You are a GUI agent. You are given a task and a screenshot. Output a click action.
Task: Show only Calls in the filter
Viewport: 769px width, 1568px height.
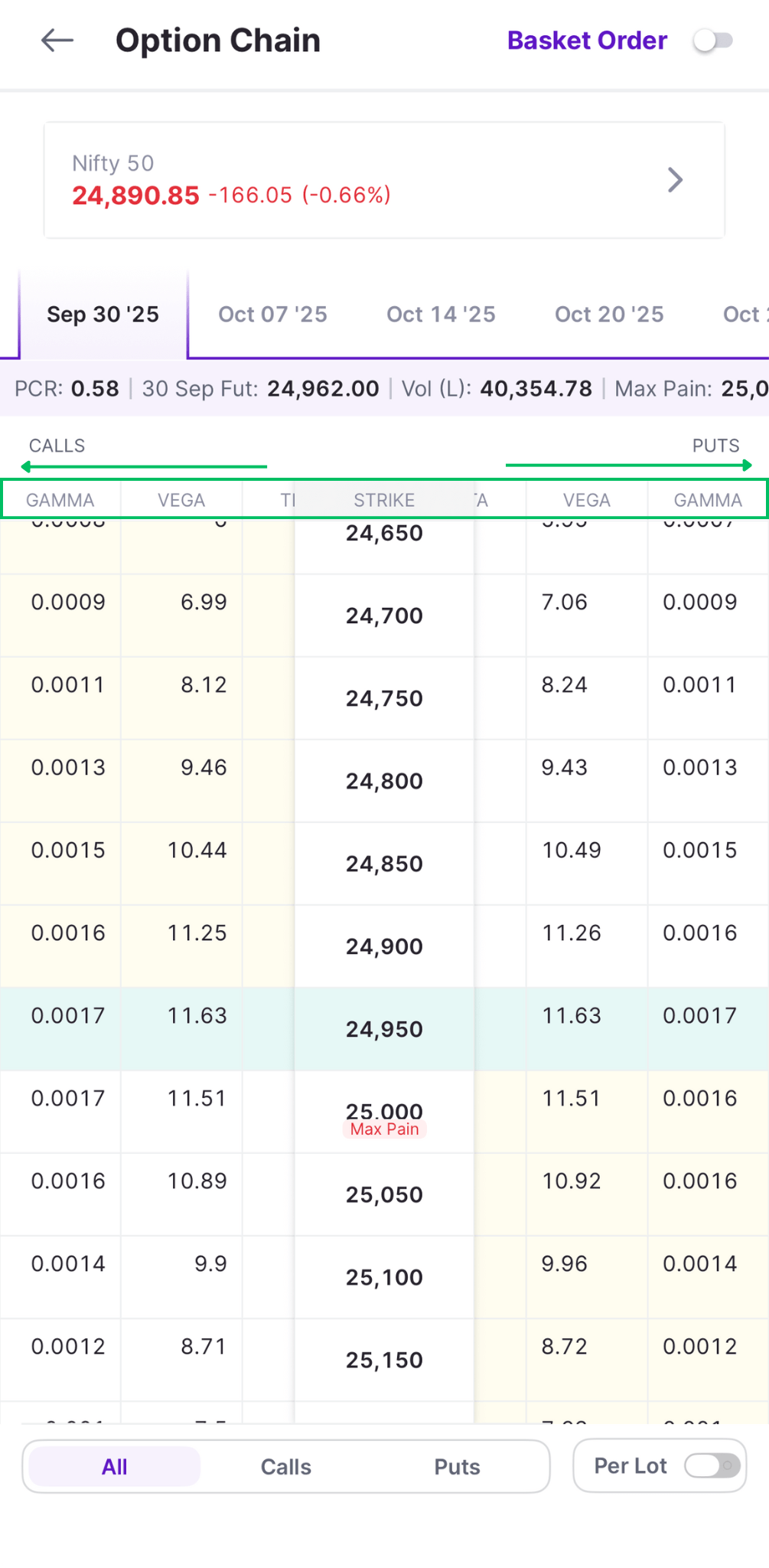click(285, 1467)
